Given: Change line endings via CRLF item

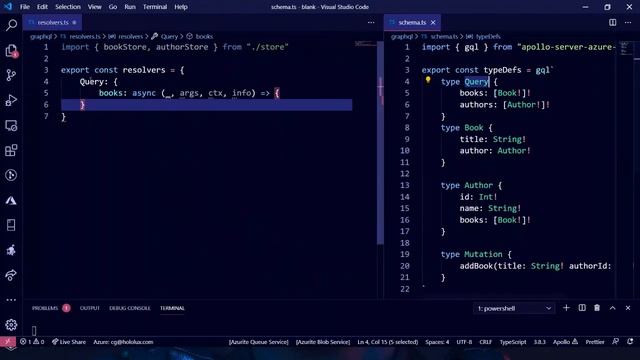Looking at the screenshot, I should coord(485,342).
